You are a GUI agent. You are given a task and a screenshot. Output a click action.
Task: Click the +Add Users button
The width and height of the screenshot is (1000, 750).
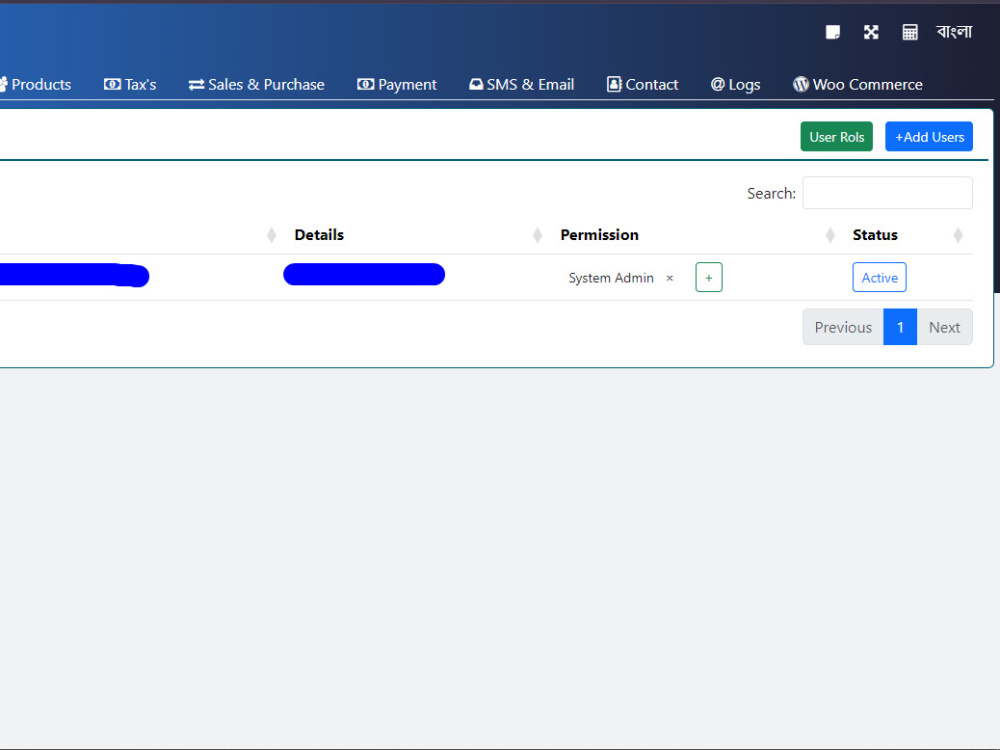929,136
